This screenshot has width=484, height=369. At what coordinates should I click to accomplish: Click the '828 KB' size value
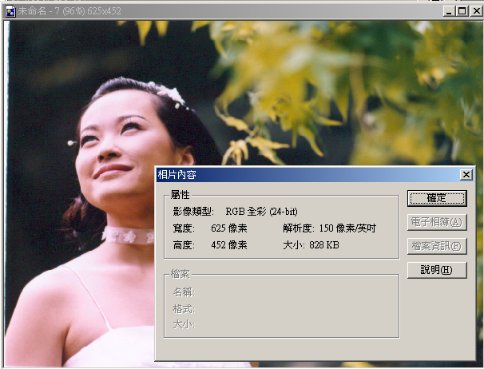(x=324, y=245)
